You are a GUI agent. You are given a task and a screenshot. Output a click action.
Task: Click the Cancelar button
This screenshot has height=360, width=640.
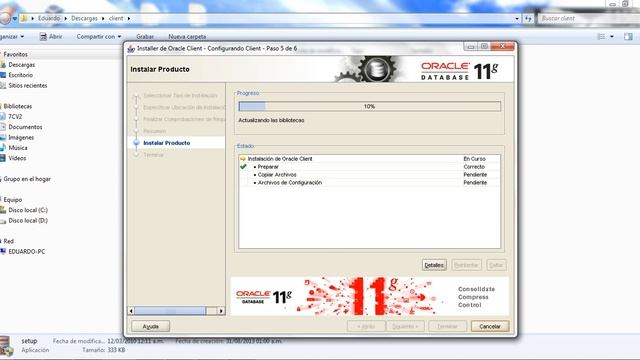click(490, 326)
